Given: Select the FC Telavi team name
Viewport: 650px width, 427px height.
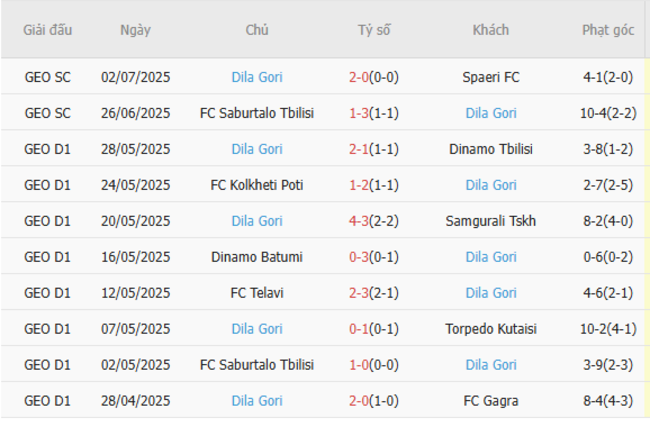Looking at the screenshot, I should [257, 293].
